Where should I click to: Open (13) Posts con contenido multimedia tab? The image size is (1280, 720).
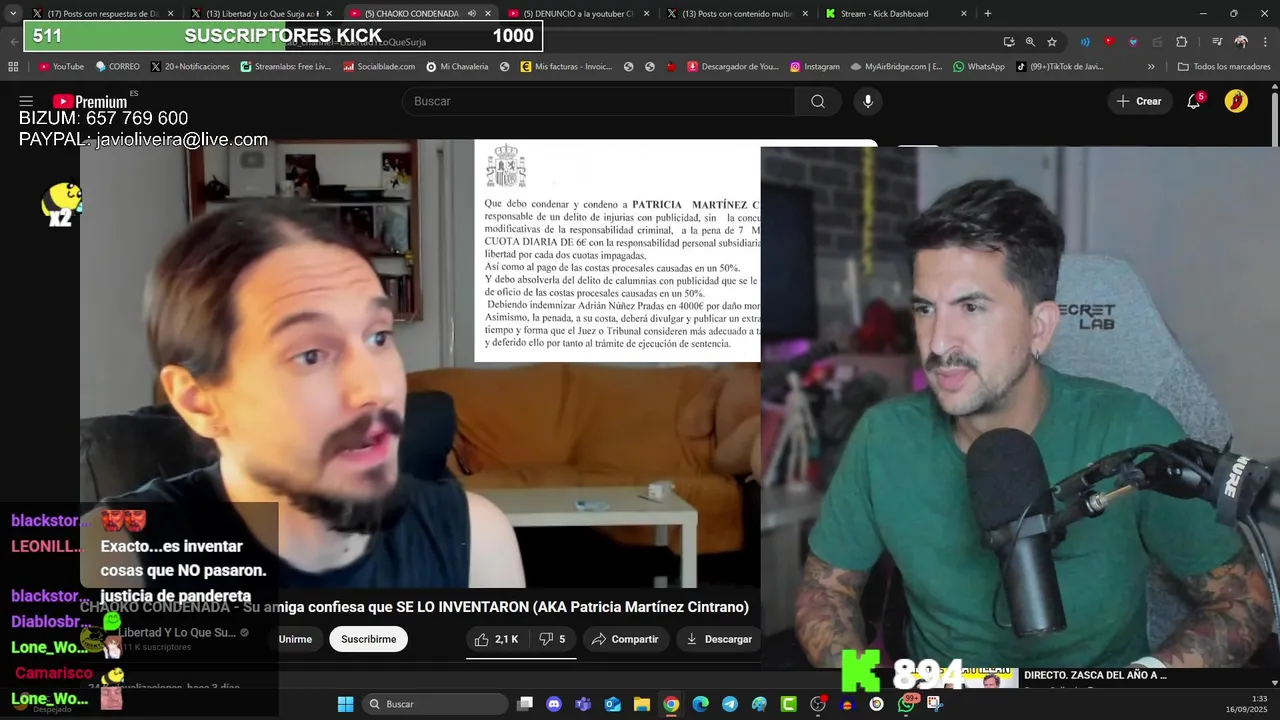tap(737, 14)
